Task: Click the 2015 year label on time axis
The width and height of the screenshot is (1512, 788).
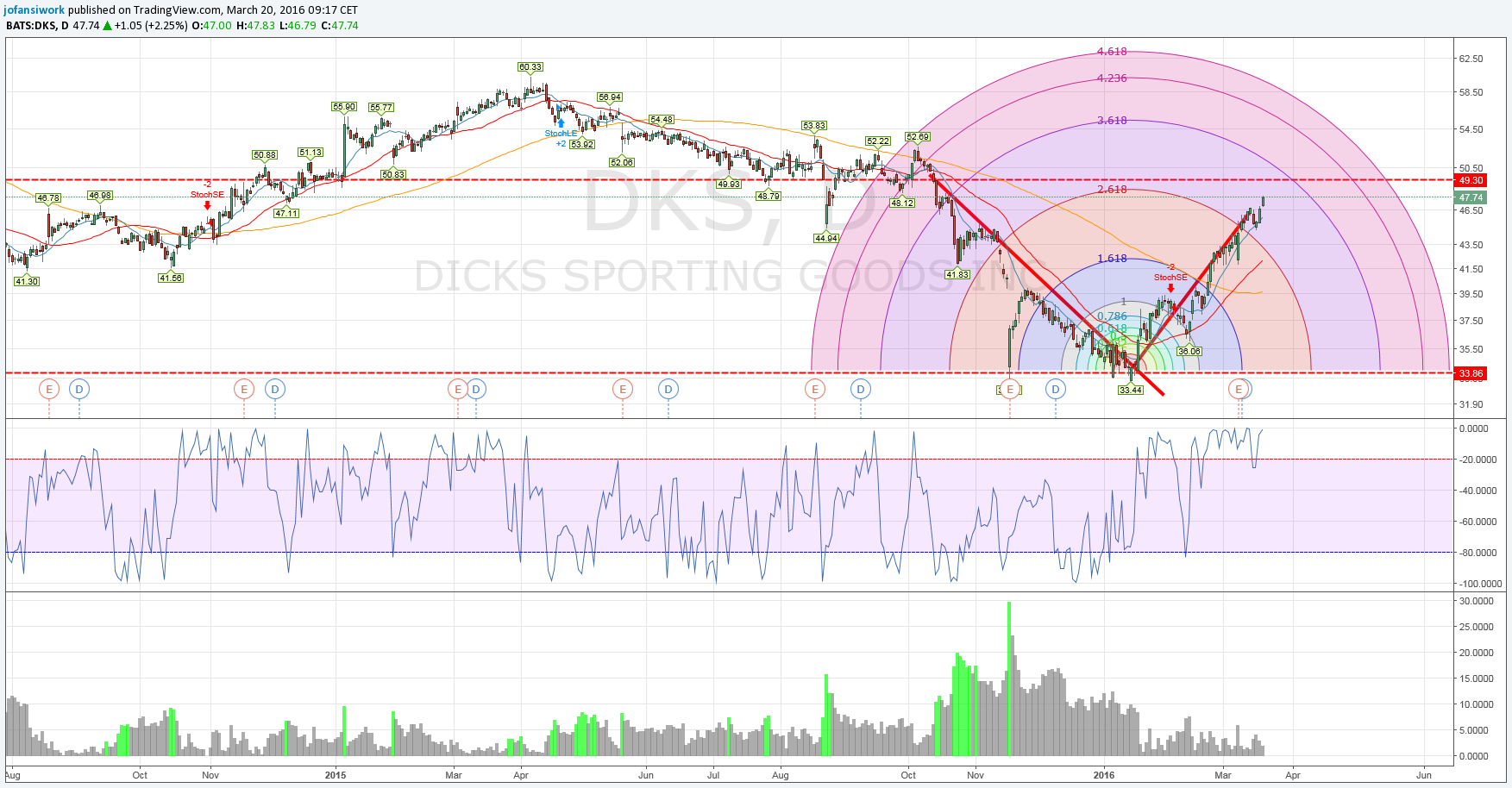Action: [336, 775]
